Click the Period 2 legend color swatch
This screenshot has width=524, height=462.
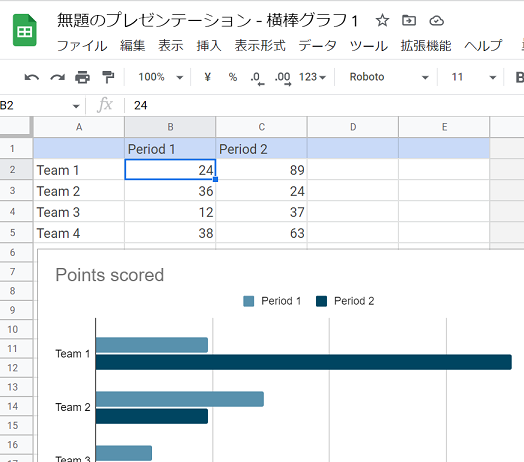(x=321, y=301)
